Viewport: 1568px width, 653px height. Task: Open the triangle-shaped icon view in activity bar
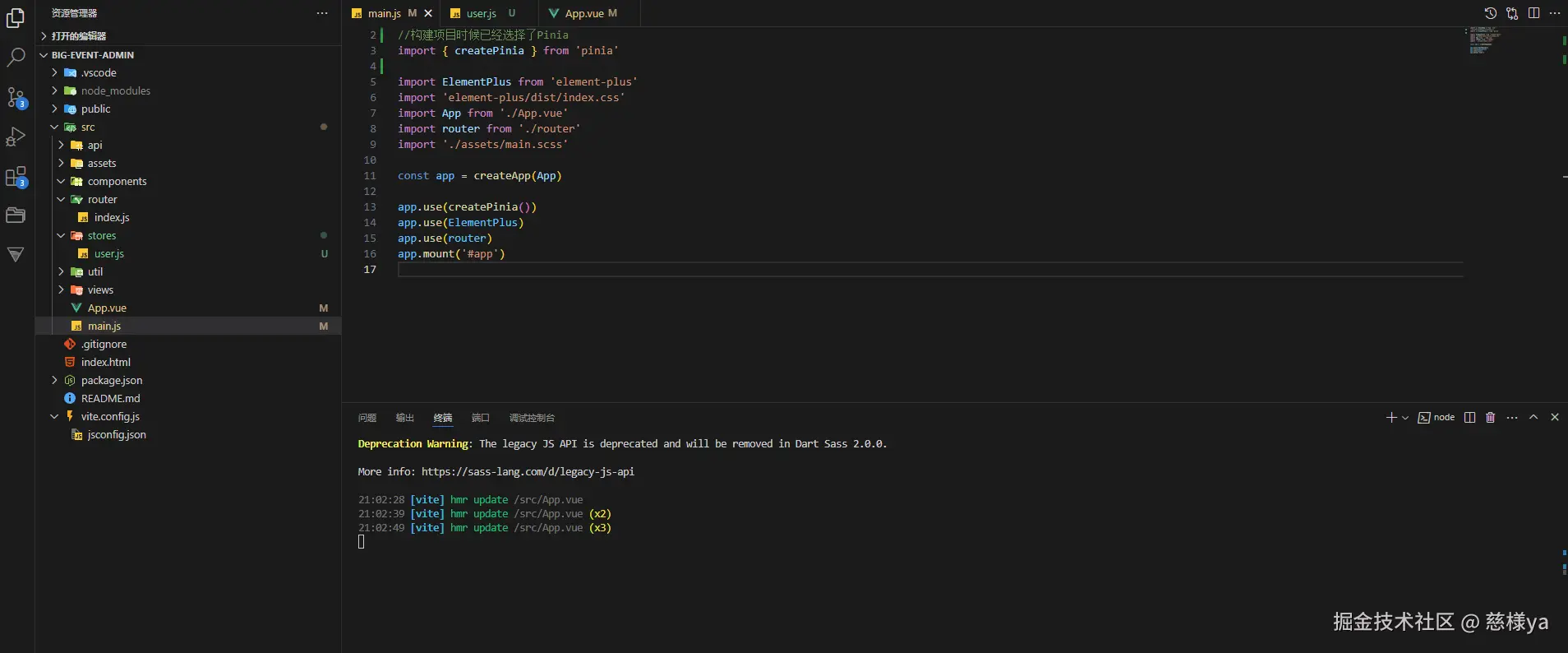tap(16, 255)
